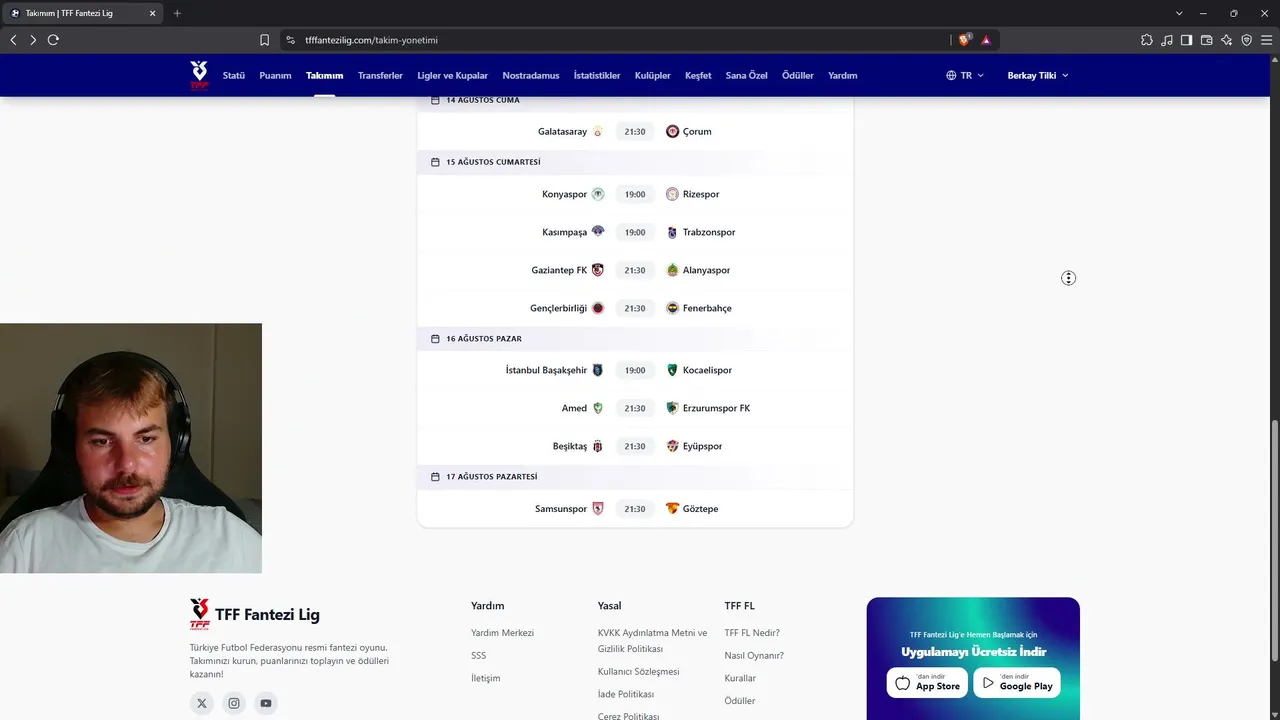Open the YouTube social link

tap(266, 703)
